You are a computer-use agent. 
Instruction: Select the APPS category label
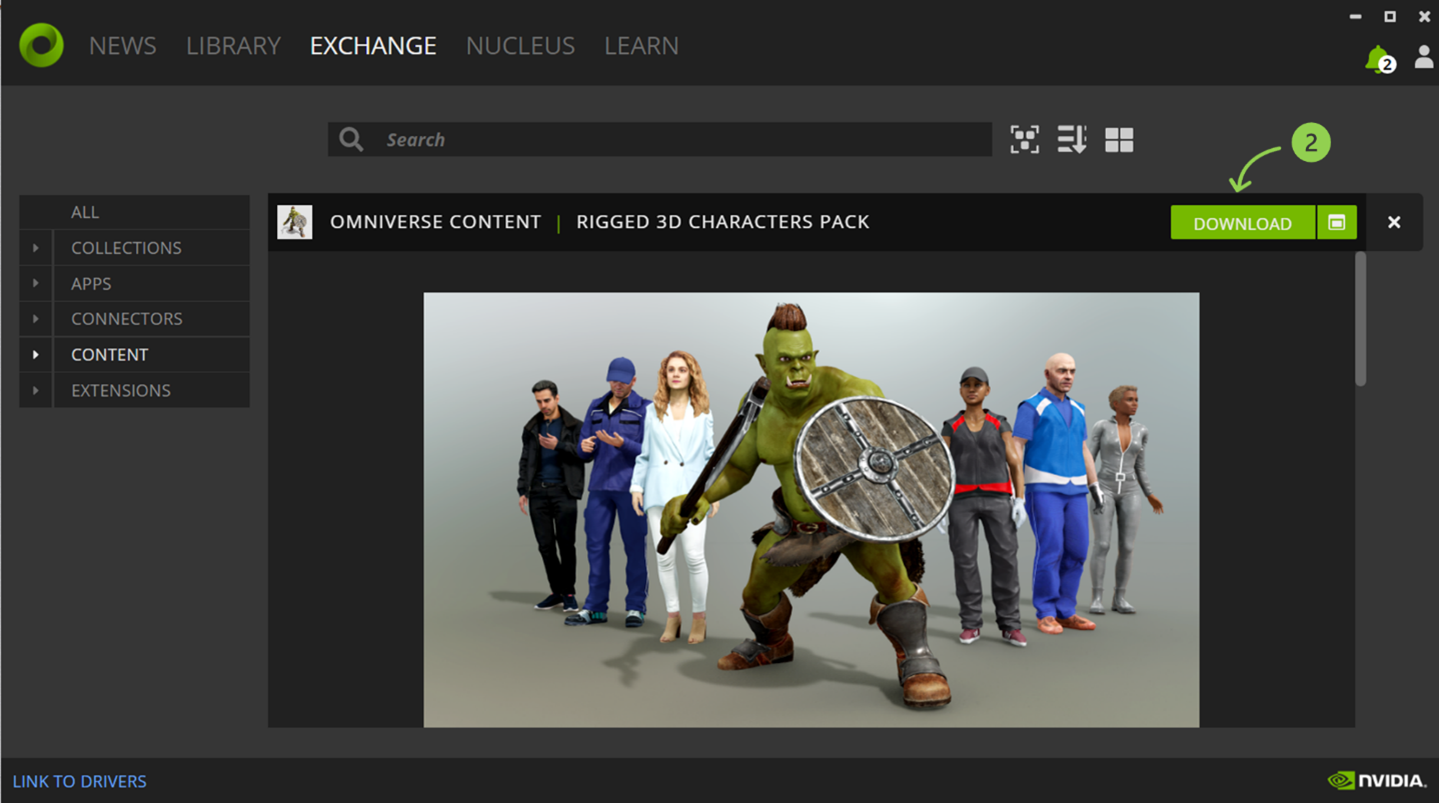click(91, 284)
